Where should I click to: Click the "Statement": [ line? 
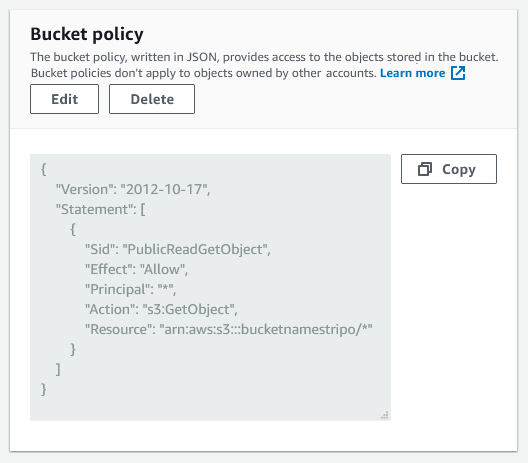(x=101, y=209)
